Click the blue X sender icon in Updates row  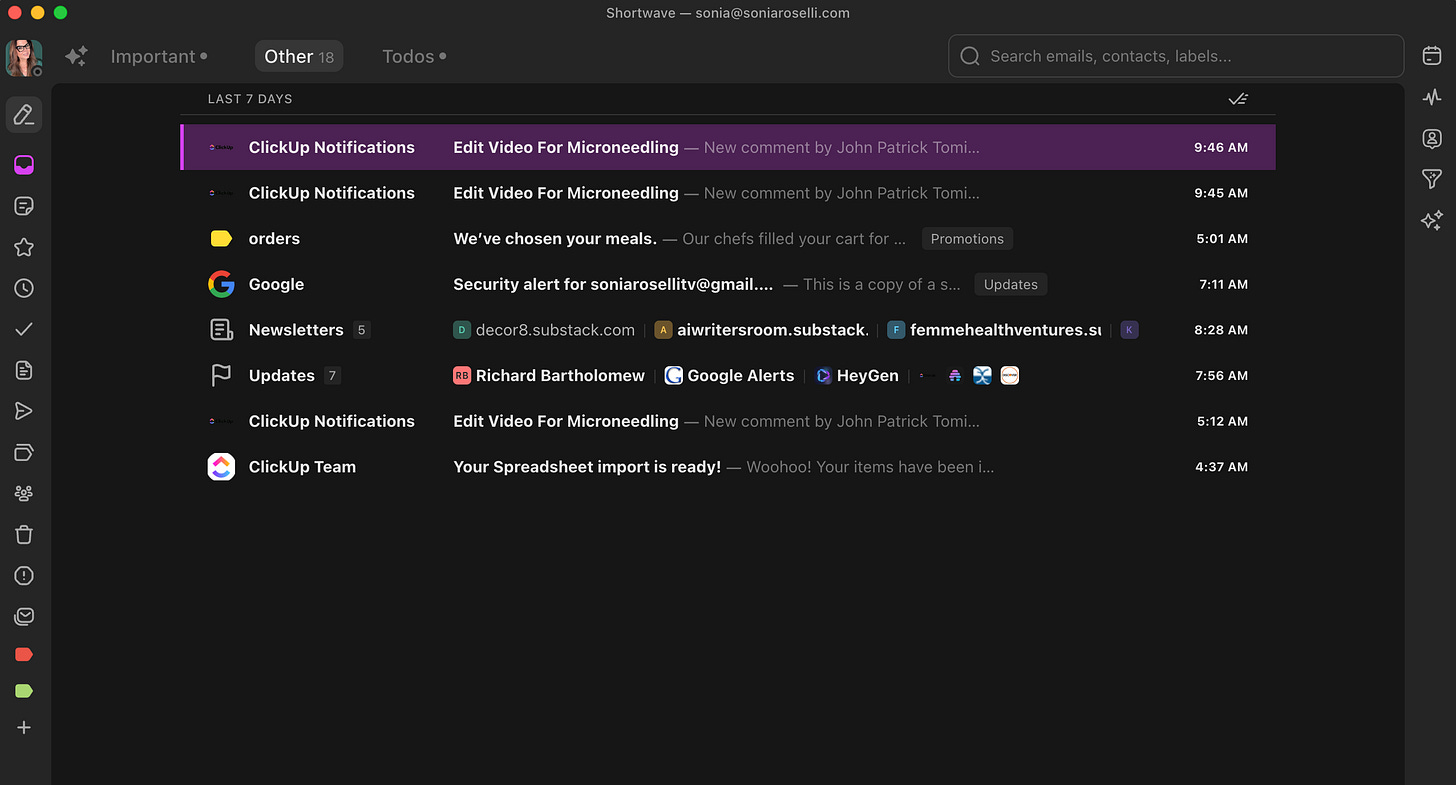point(982,376)
